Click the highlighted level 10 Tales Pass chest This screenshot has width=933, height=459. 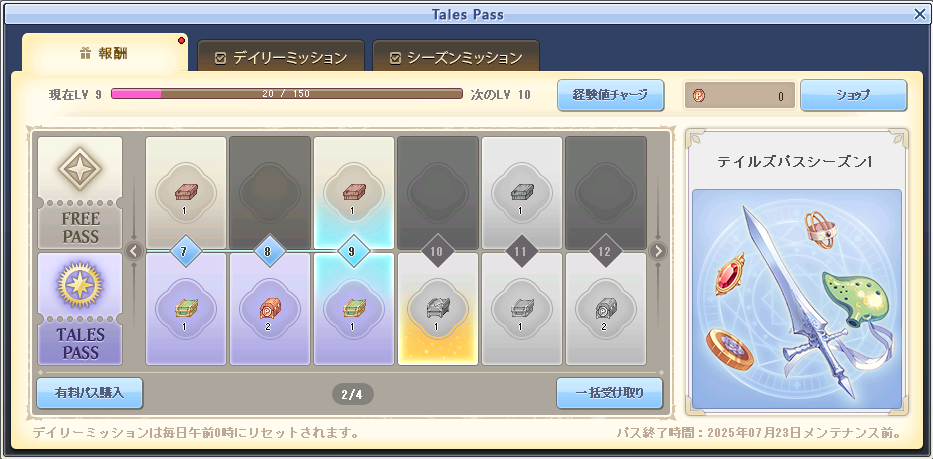pyautogui.click(x=437, y=309)
